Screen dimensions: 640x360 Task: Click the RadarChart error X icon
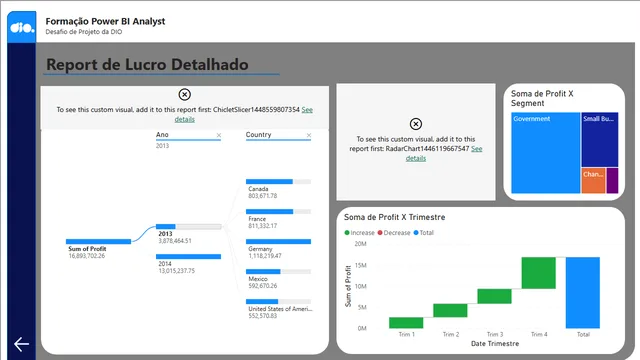(416, 124)
